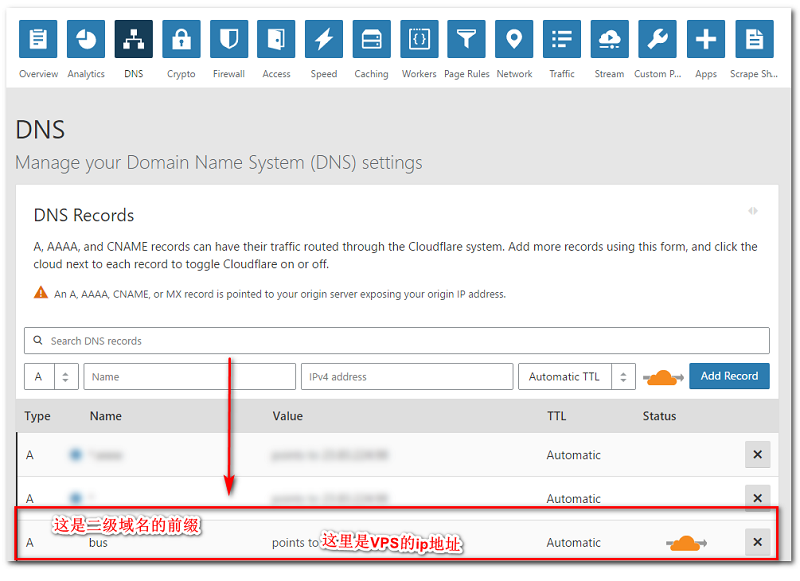The width and height of the screenshot is (800, 581).
Task: Open the Overview section icon
Action: click(38, 40)
